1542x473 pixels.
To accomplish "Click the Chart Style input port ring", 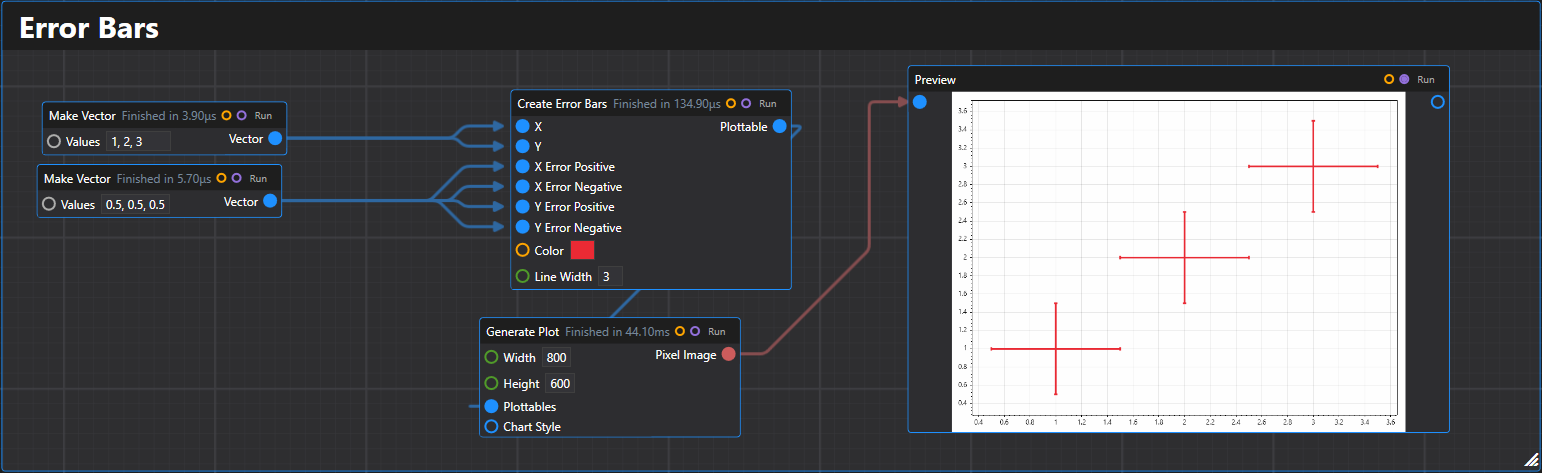I will tap(491, 427).
